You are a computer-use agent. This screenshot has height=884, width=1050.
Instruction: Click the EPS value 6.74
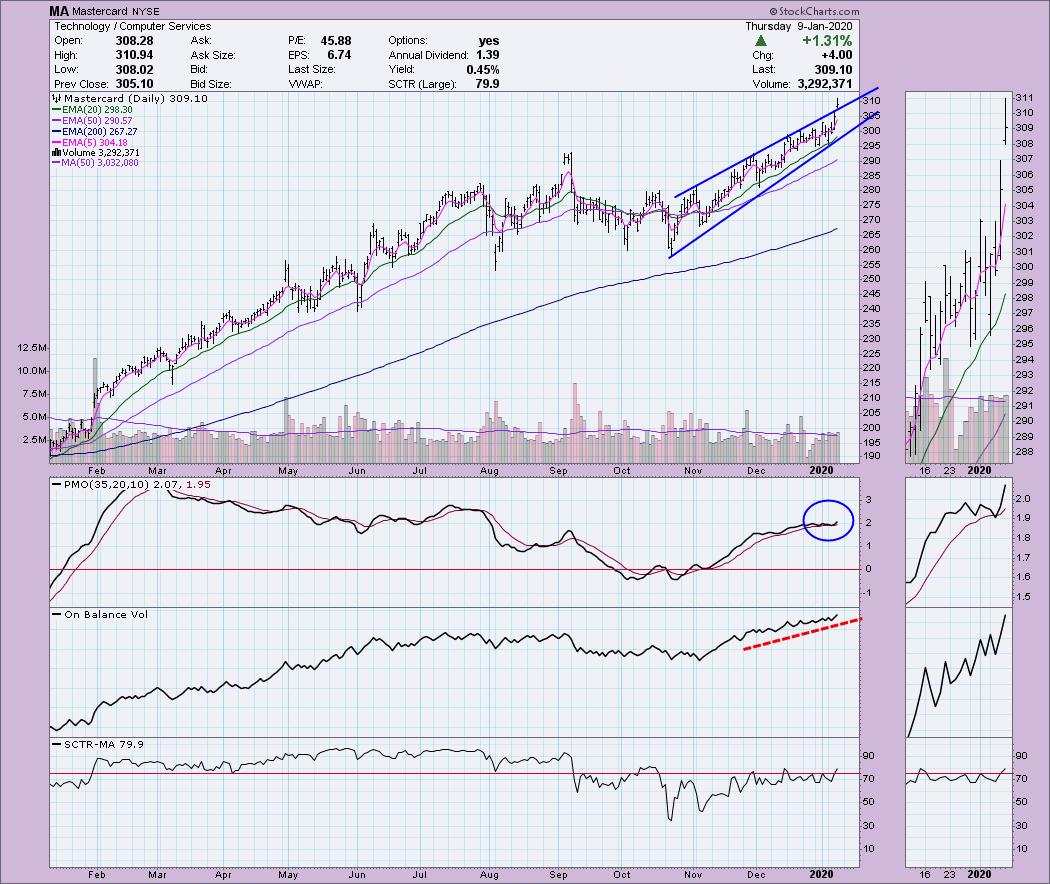coord(340,55)
